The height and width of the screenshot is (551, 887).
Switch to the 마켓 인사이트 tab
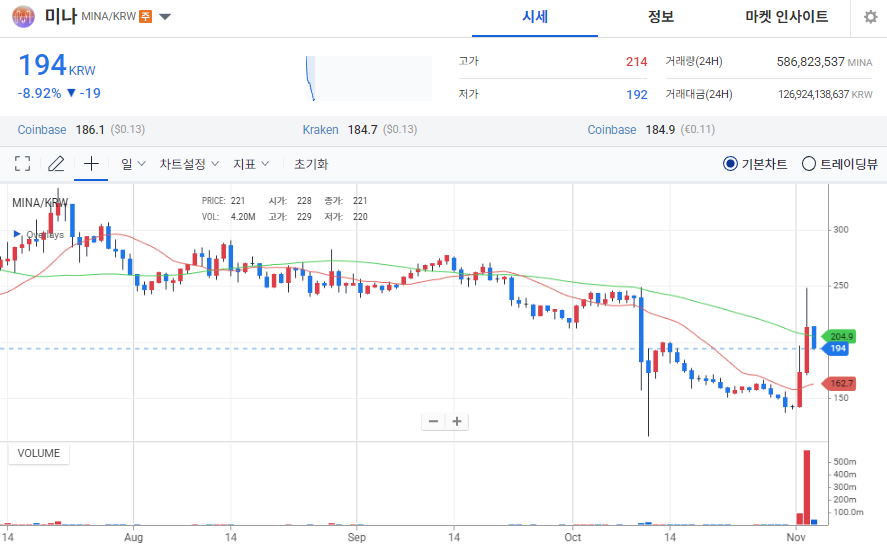786,17
